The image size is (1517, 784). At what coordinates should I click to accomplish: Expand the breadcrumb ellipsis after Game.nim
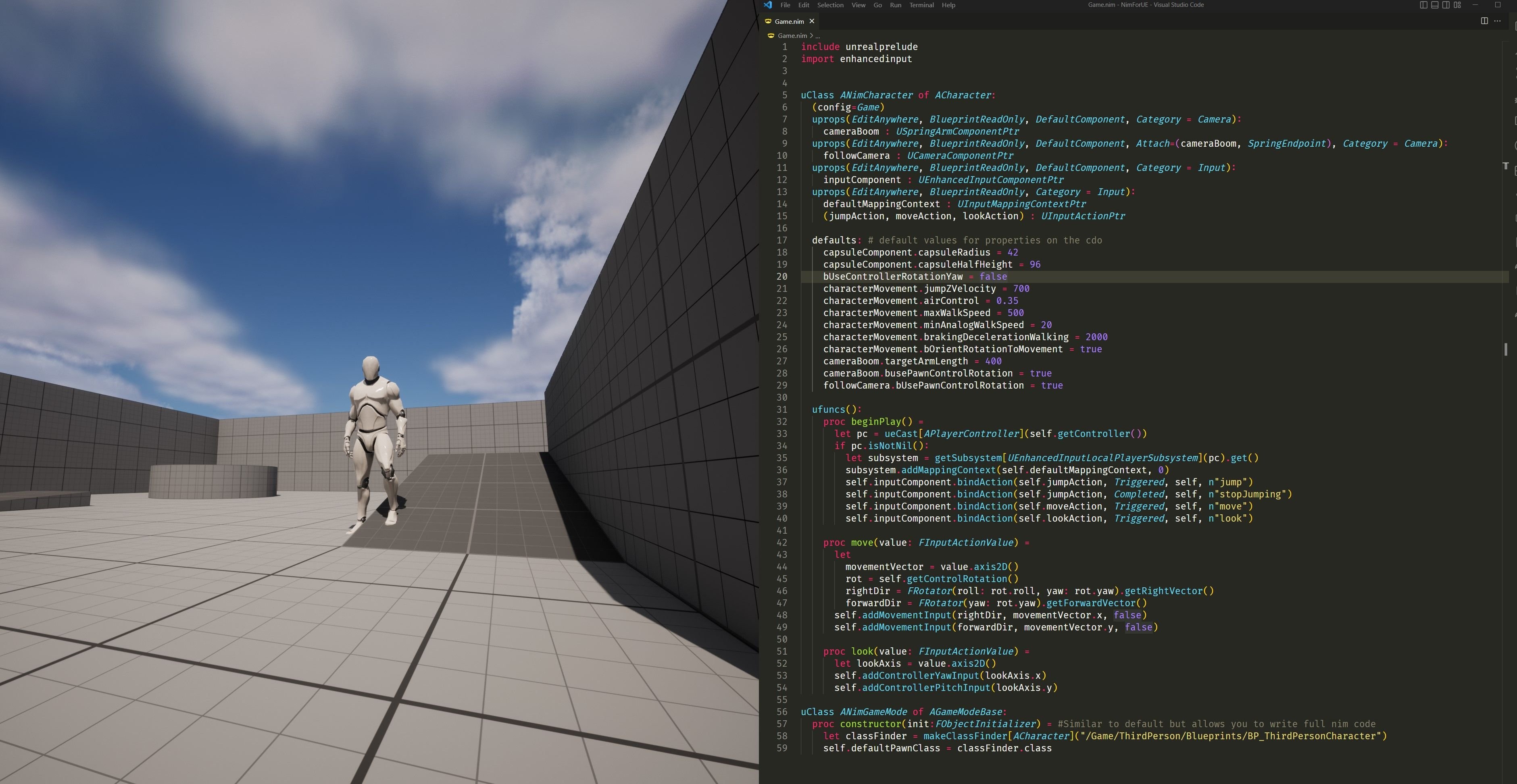click(x=817, y=36)
